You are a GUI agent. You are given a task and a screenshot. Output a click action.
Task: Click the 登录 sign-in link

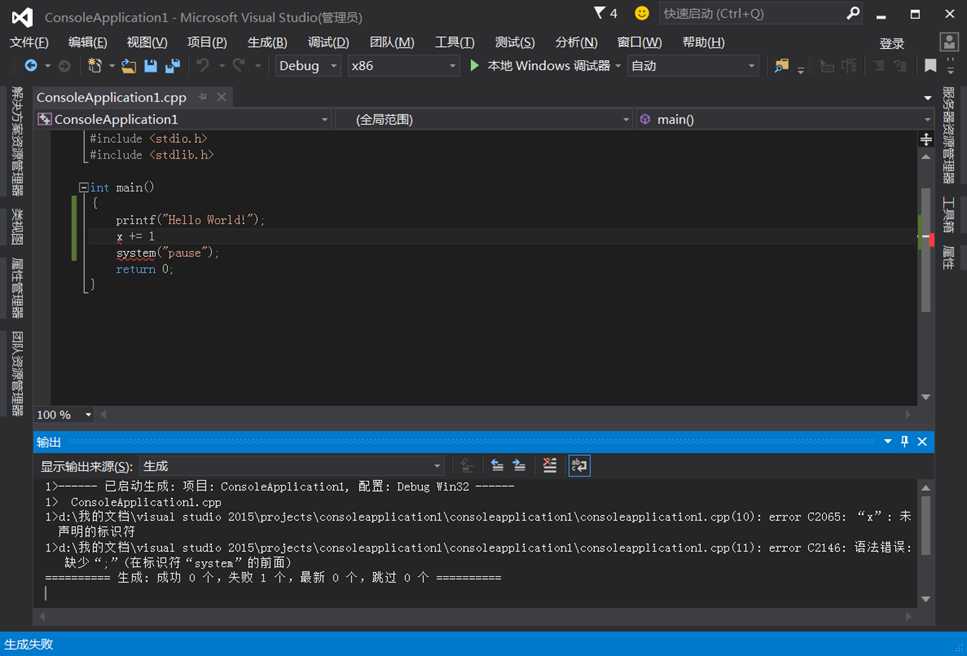pos(891,43)
